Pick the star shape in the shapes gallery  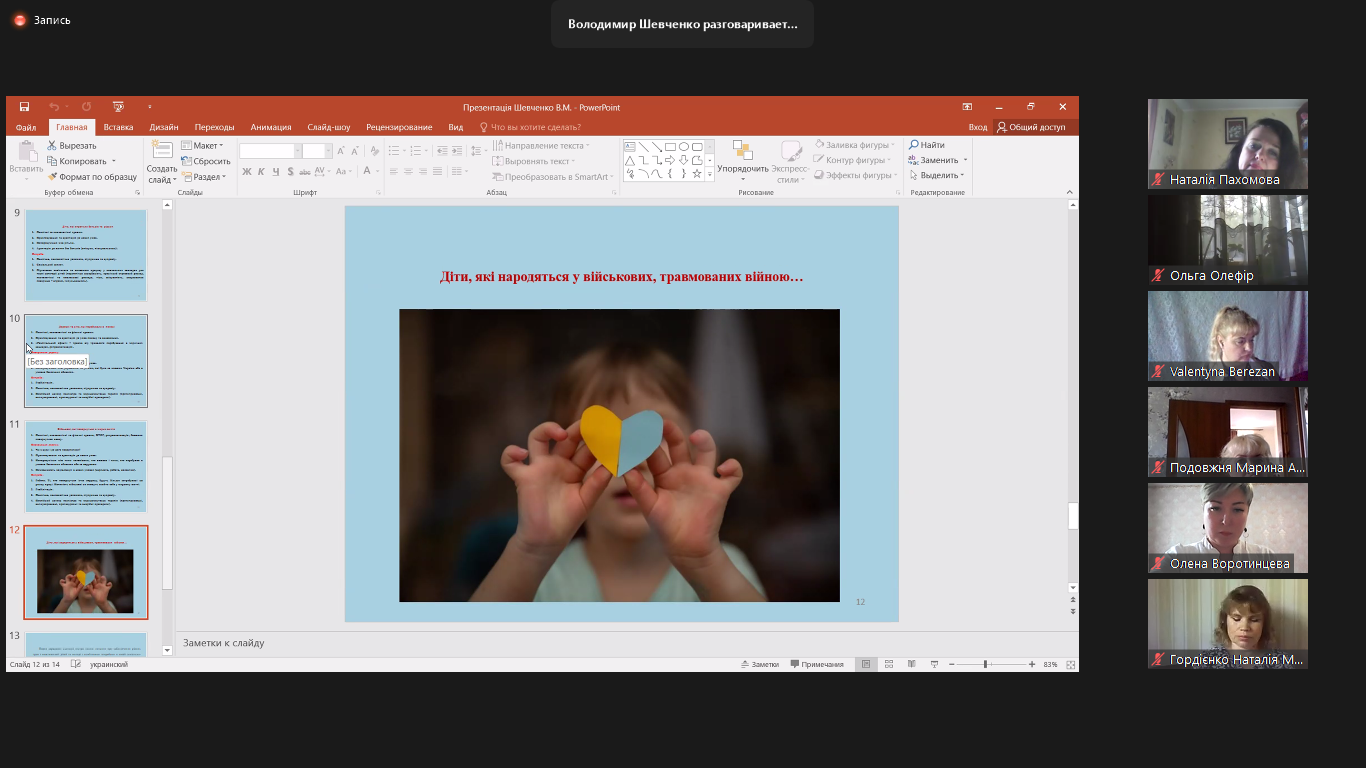(697, 174)
